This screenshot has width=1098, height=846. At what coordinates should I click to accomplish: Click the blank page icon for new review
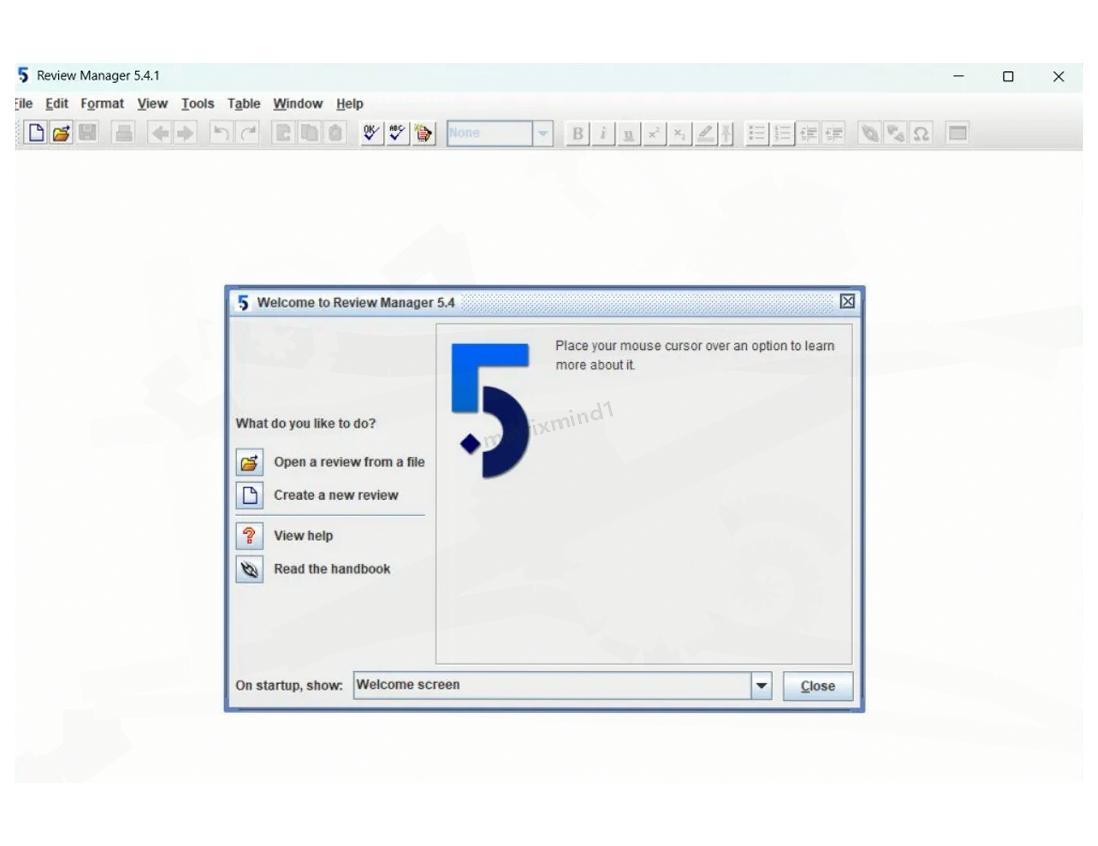click(249, 495)
